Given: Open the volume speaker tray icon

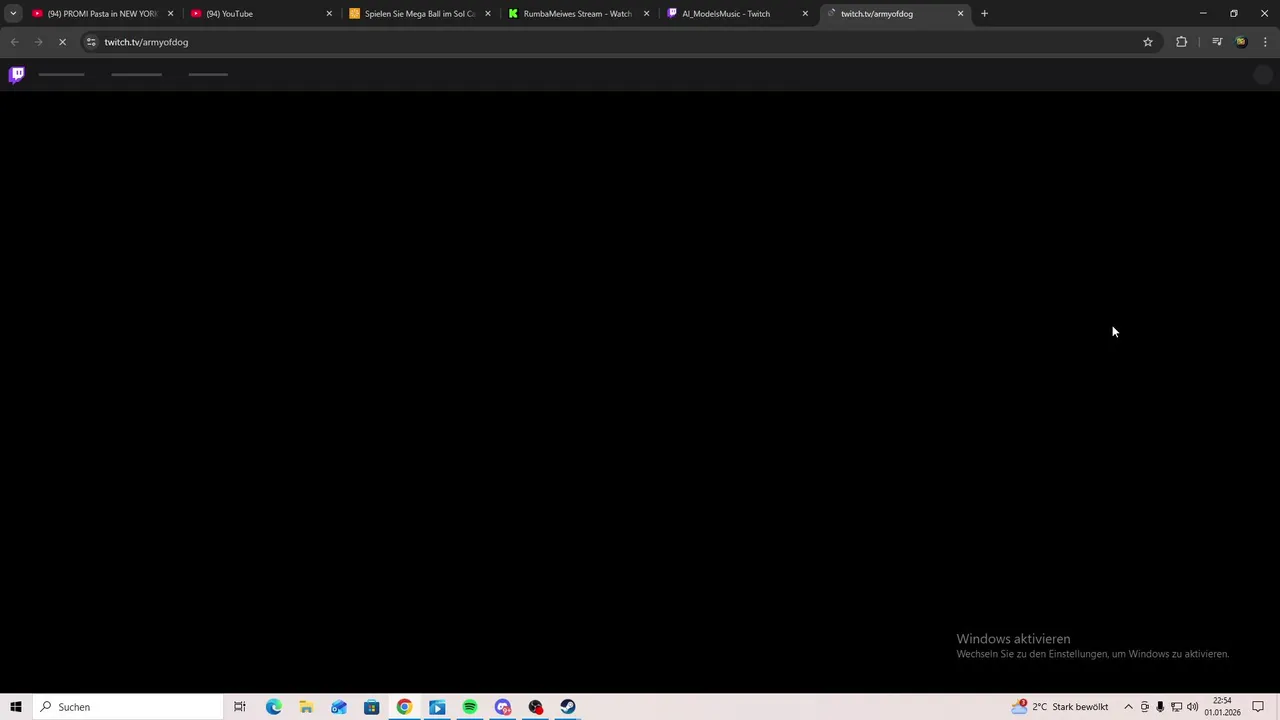Looking at the screenshot, I should (x=1192, y=707).
